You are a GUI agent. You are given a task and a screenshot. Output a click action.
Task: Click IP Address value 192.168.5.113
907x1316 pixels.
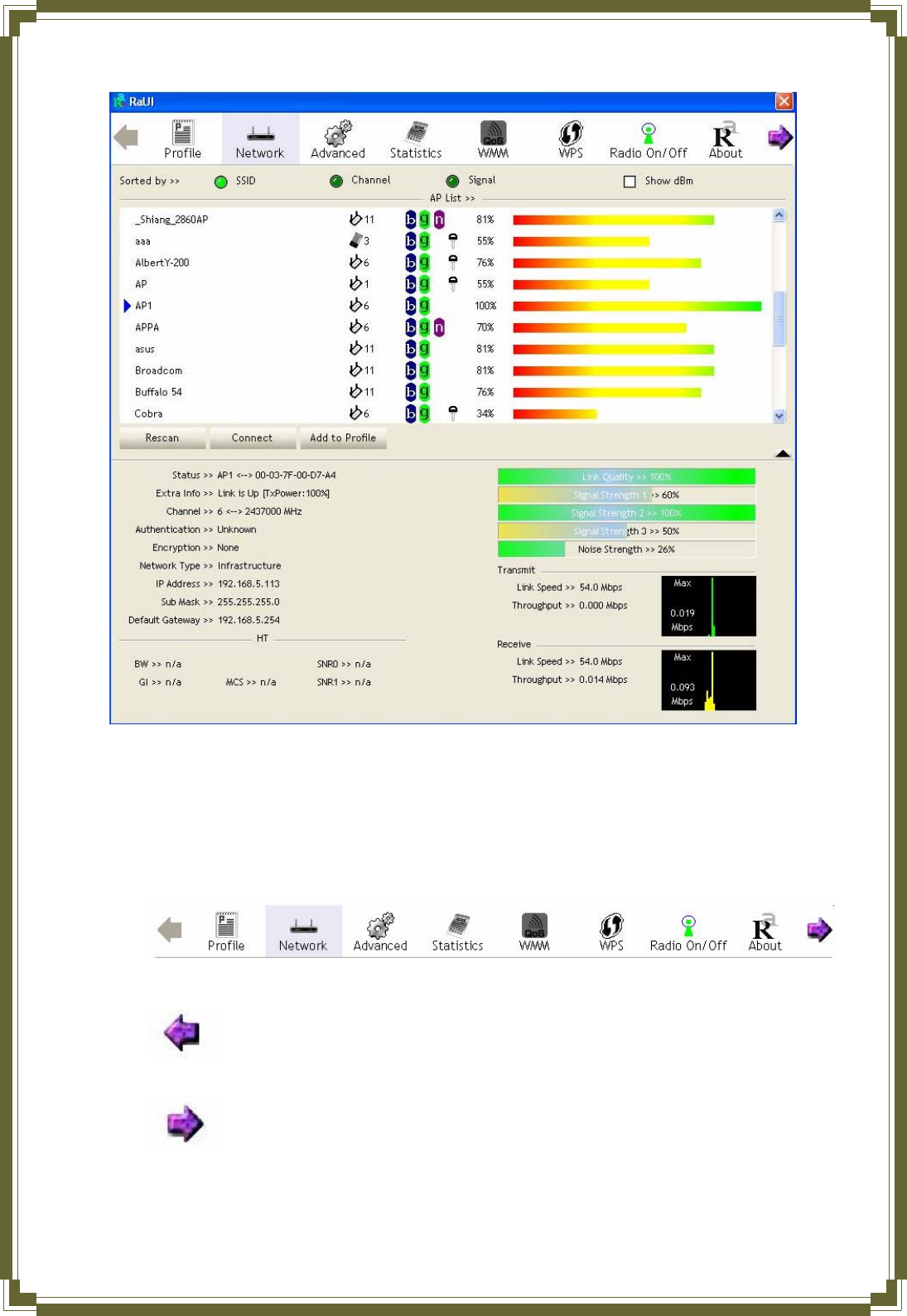(248, 584)
